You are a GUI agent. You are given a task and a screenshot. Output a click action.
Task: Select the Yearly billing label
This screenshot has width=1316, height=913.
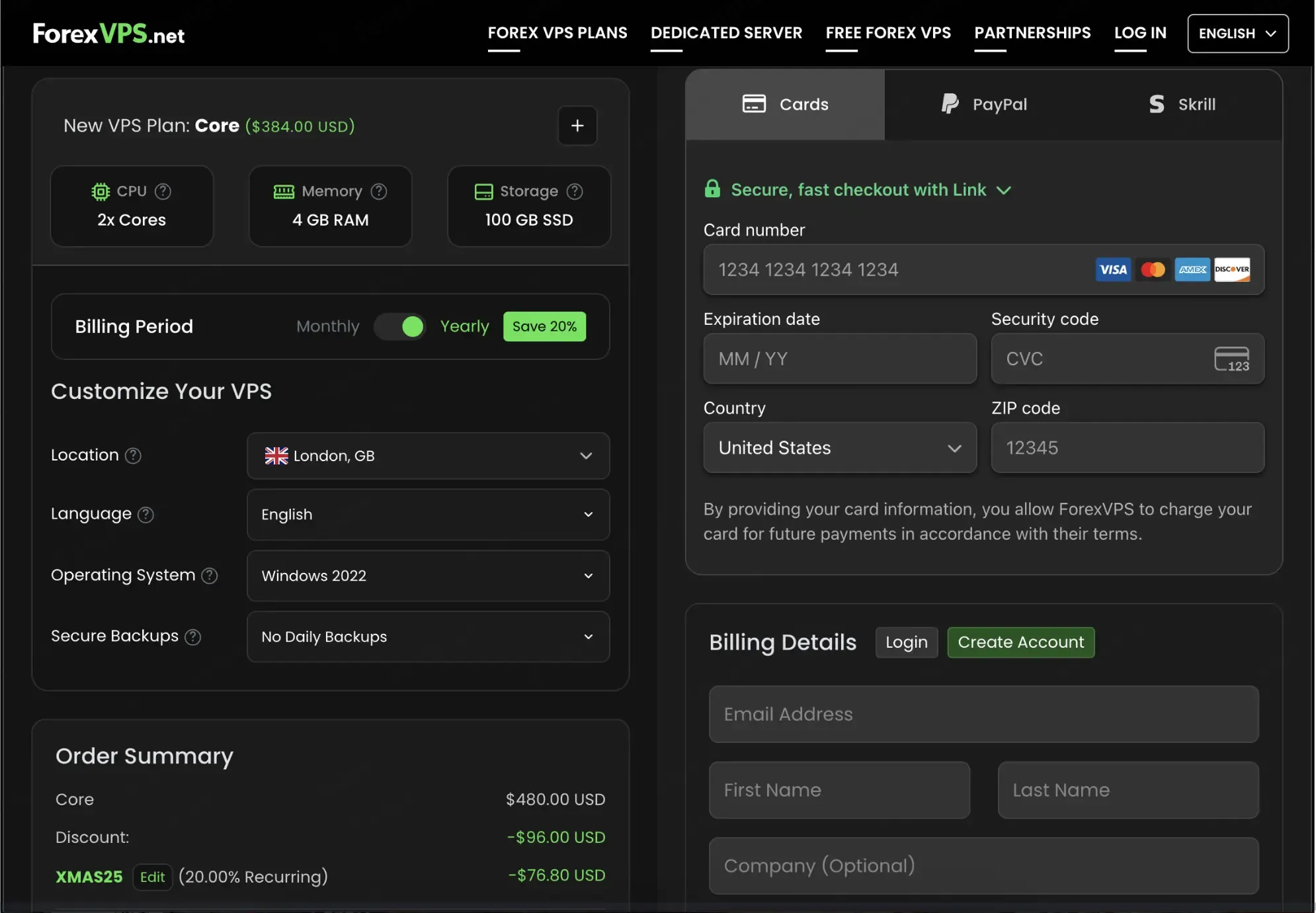[x=465, y=326]
